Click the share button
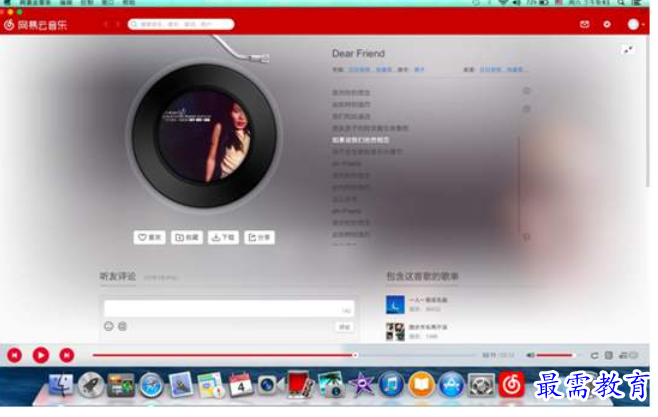The width and height of the screenshot is (658, 417). tap(259, 237)
